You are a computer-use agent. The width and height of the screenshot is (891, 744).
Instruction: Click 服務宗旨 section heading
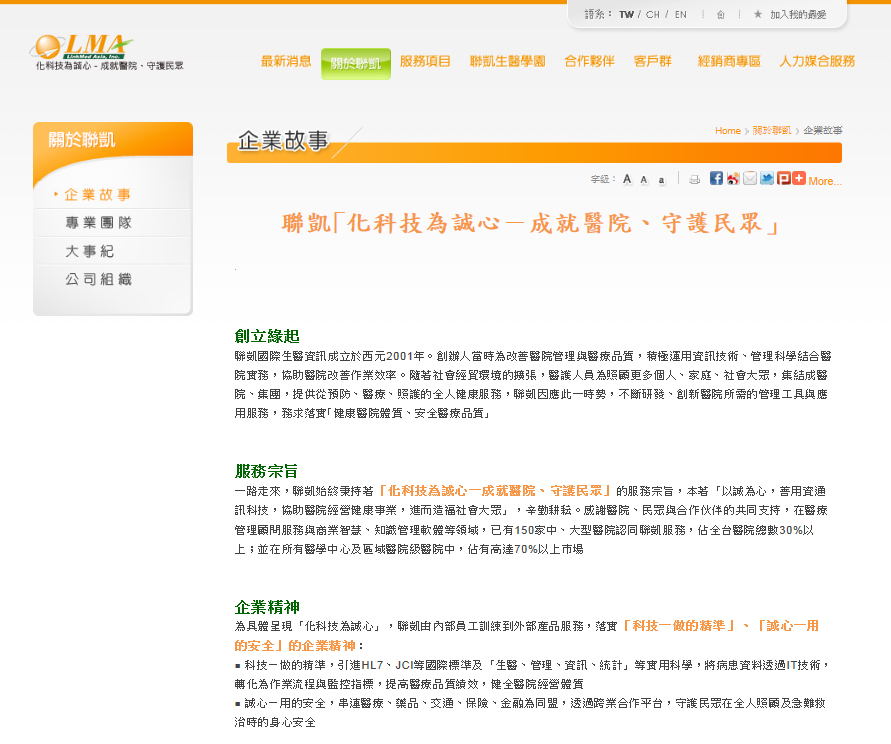coord(267,471)
